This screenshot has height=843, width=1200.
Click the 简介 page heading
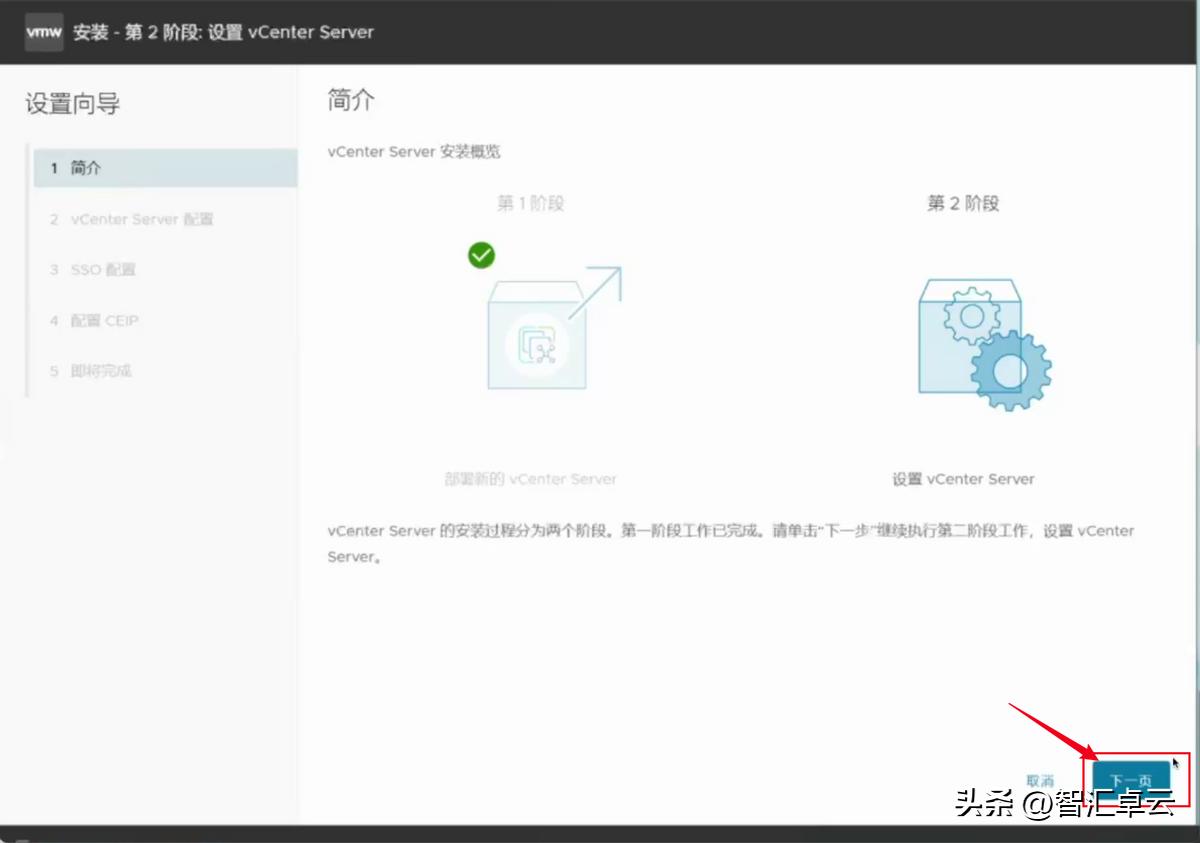point(351,100)
